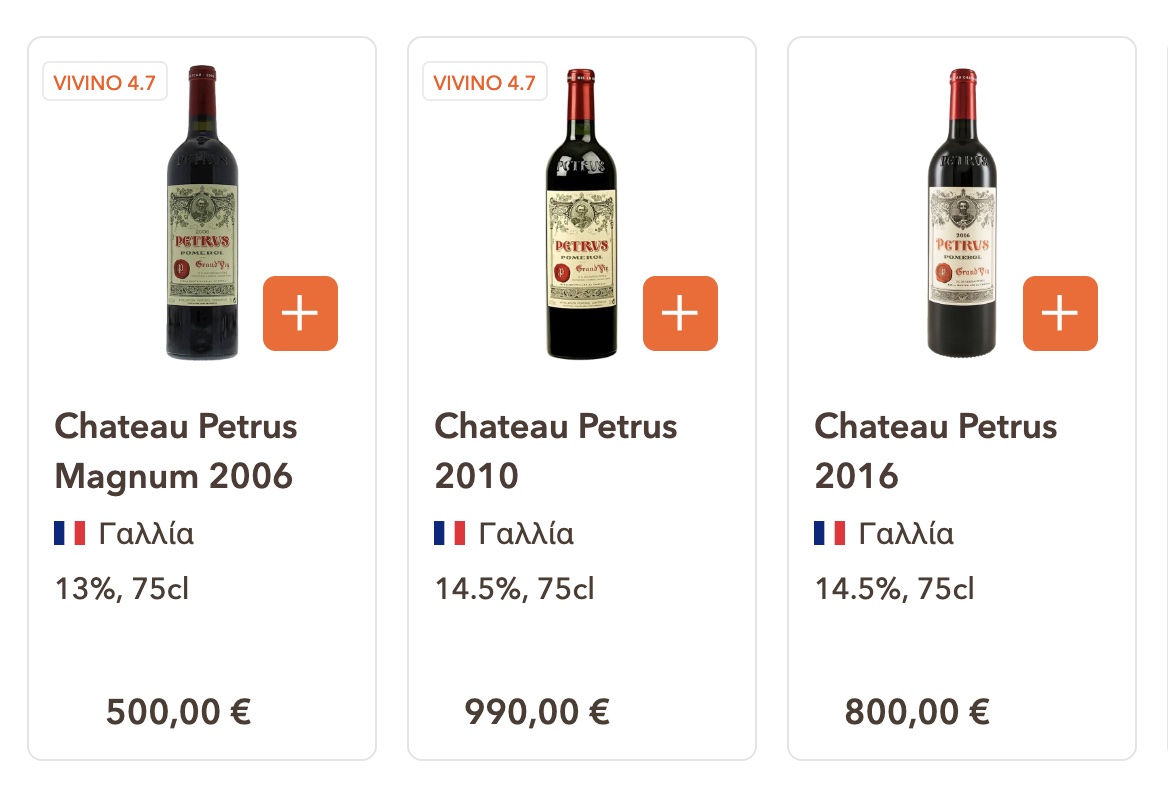Click the French flag under Petrus 2010

click(450, 534)
